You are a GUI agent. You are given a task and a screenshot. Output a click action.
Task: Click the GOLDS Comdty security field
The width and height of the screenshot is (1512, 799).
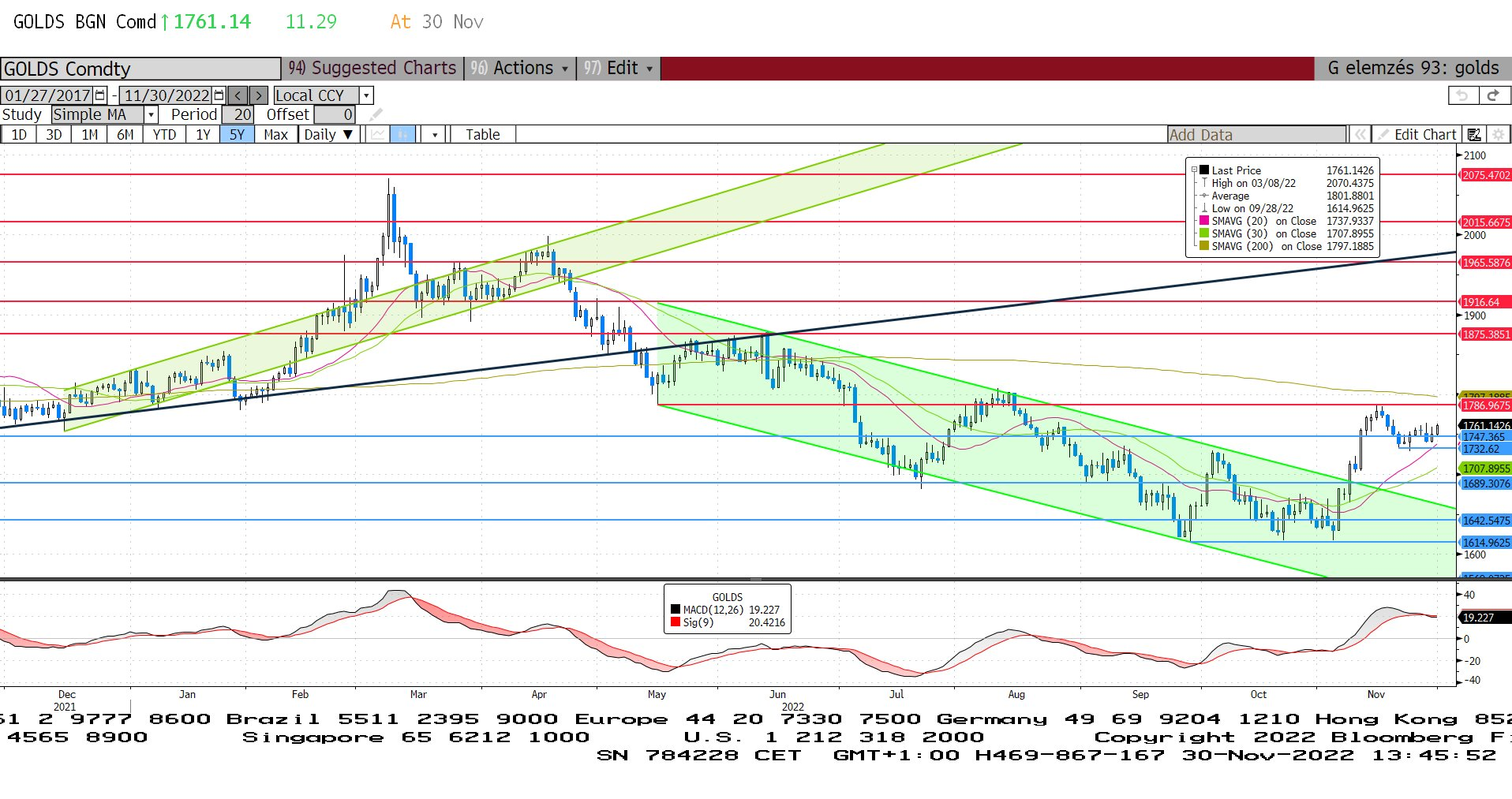pos(140,69)
